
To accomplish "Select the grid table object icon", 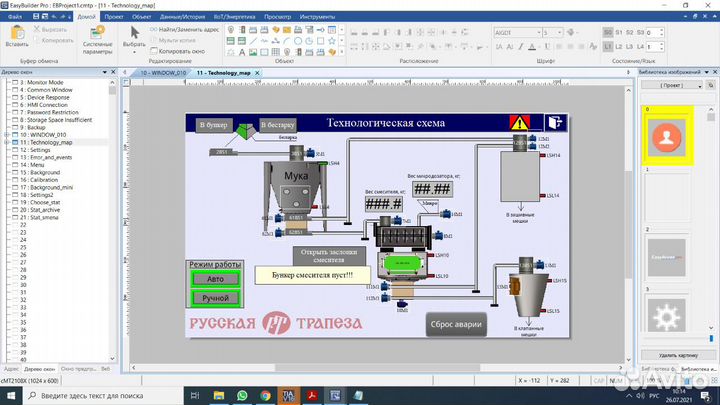I will pyautogui.click(x=276, y=52).
